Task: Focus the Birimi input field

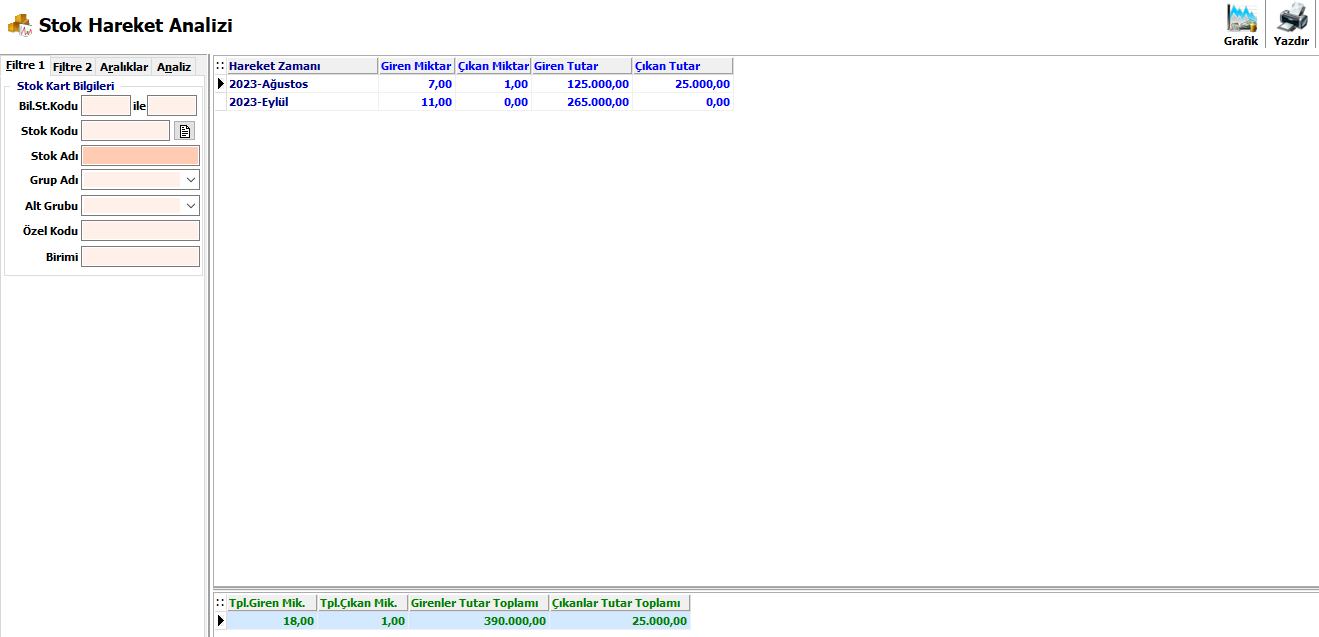Action: 140,257
